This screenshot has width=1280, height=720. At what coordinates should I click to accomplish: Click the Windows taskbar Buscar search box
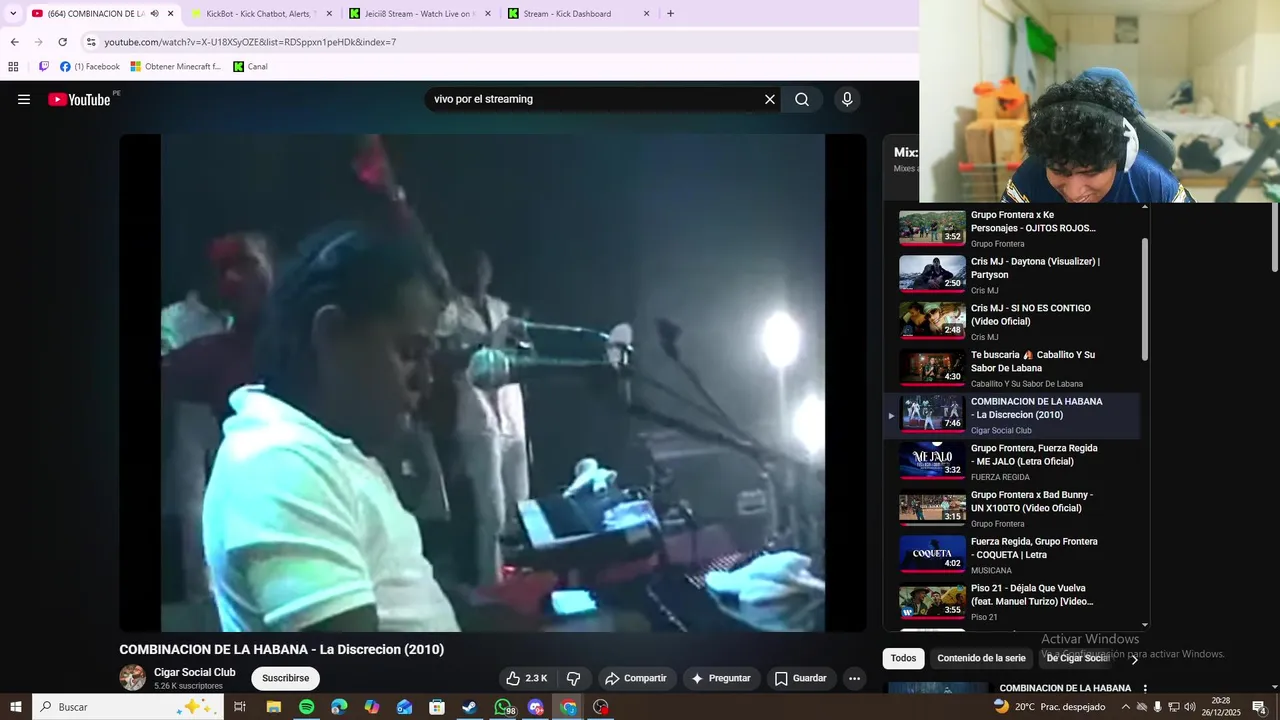click(127, 707)
